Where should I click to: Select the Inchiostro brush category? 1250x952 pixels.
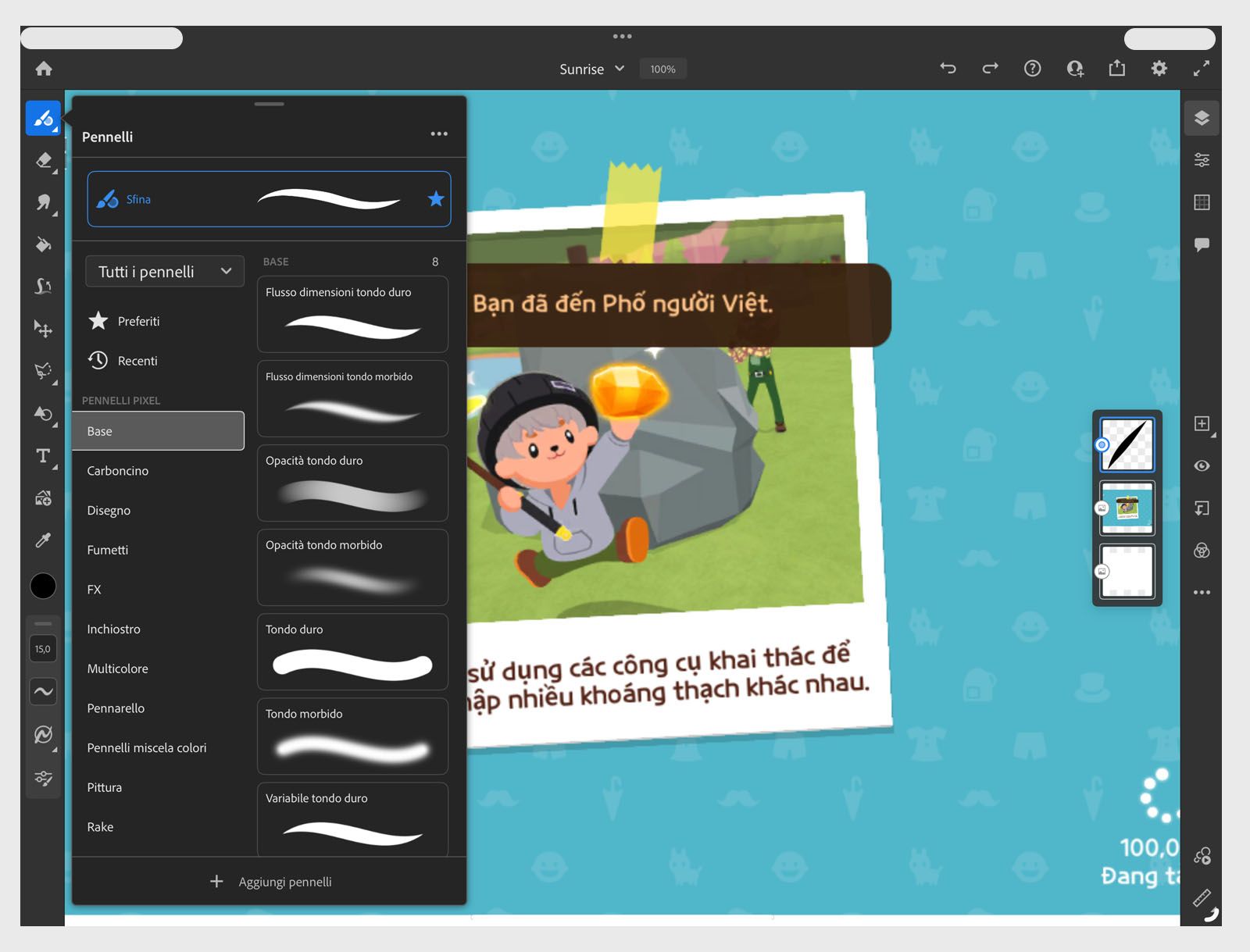pyautogui.click(x=158, y=629)
